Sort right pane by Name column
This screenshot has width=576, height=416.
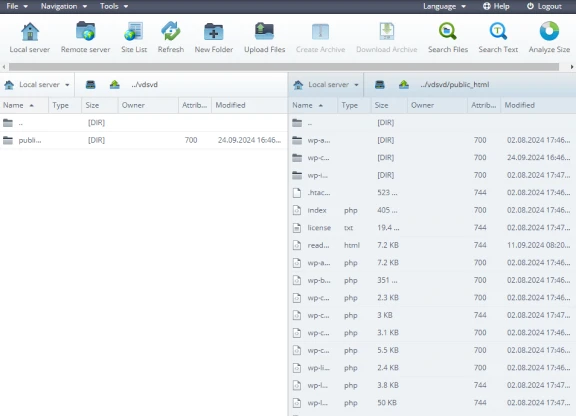[x=313, y=105]
